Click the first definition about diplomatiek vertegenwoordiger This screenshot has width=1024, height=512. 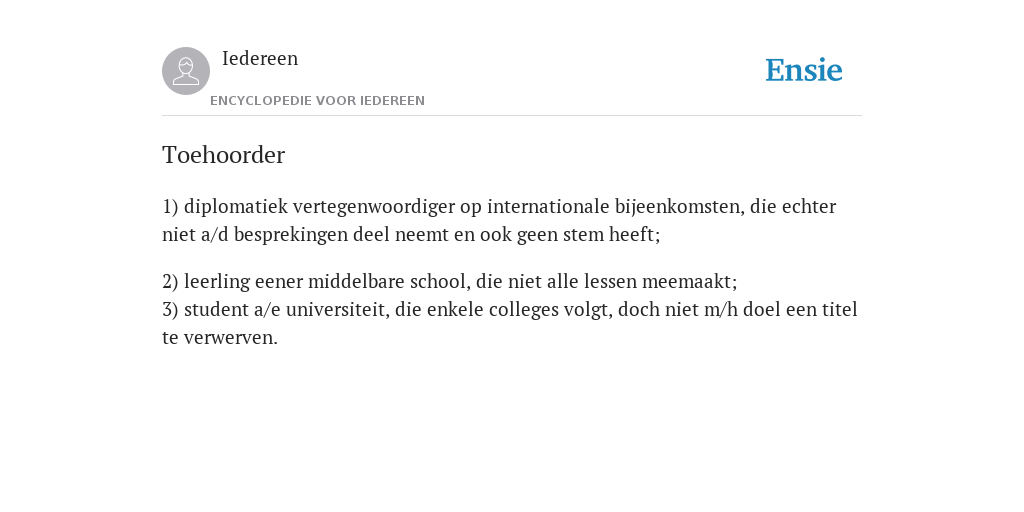tap(499, 220)
